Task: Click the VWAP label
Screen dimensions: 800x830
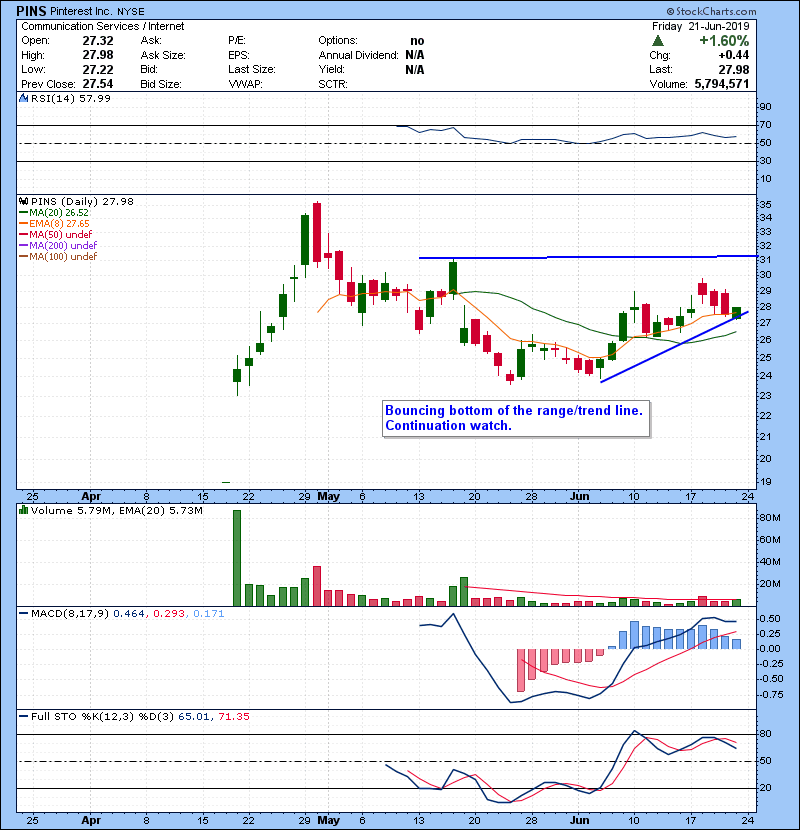Action: point(245,84)
